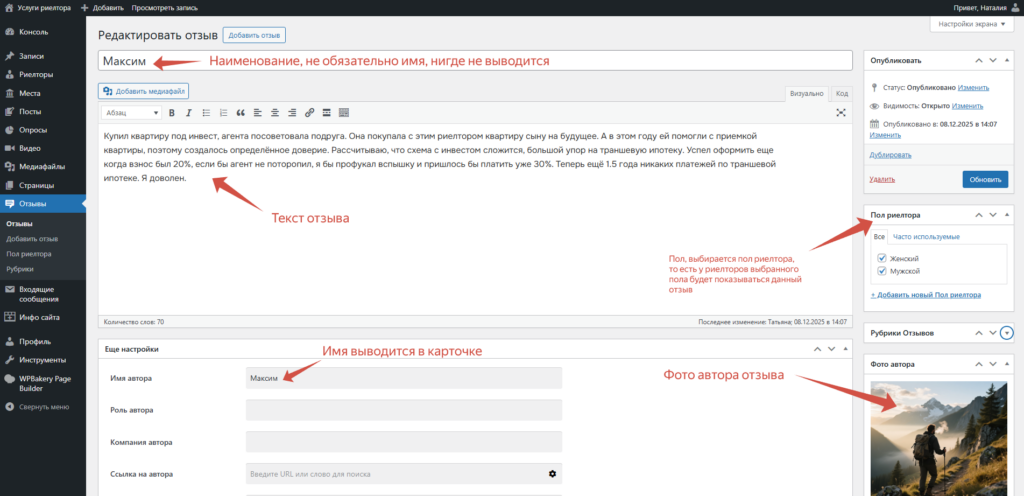This screenshot has width=1024, height=496.
Task: Collapse the Еще настройки panel
Action: click(845, 349)
